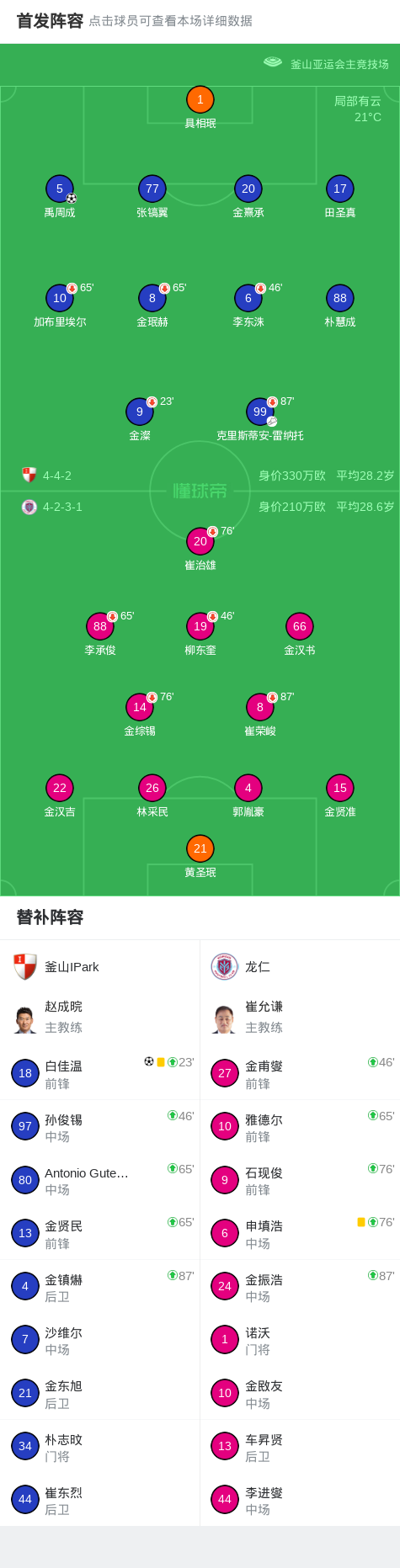Select defender 15 金贤准 on the pitch
Screen dimensions: 400x1568
click(x=339, y=788)
